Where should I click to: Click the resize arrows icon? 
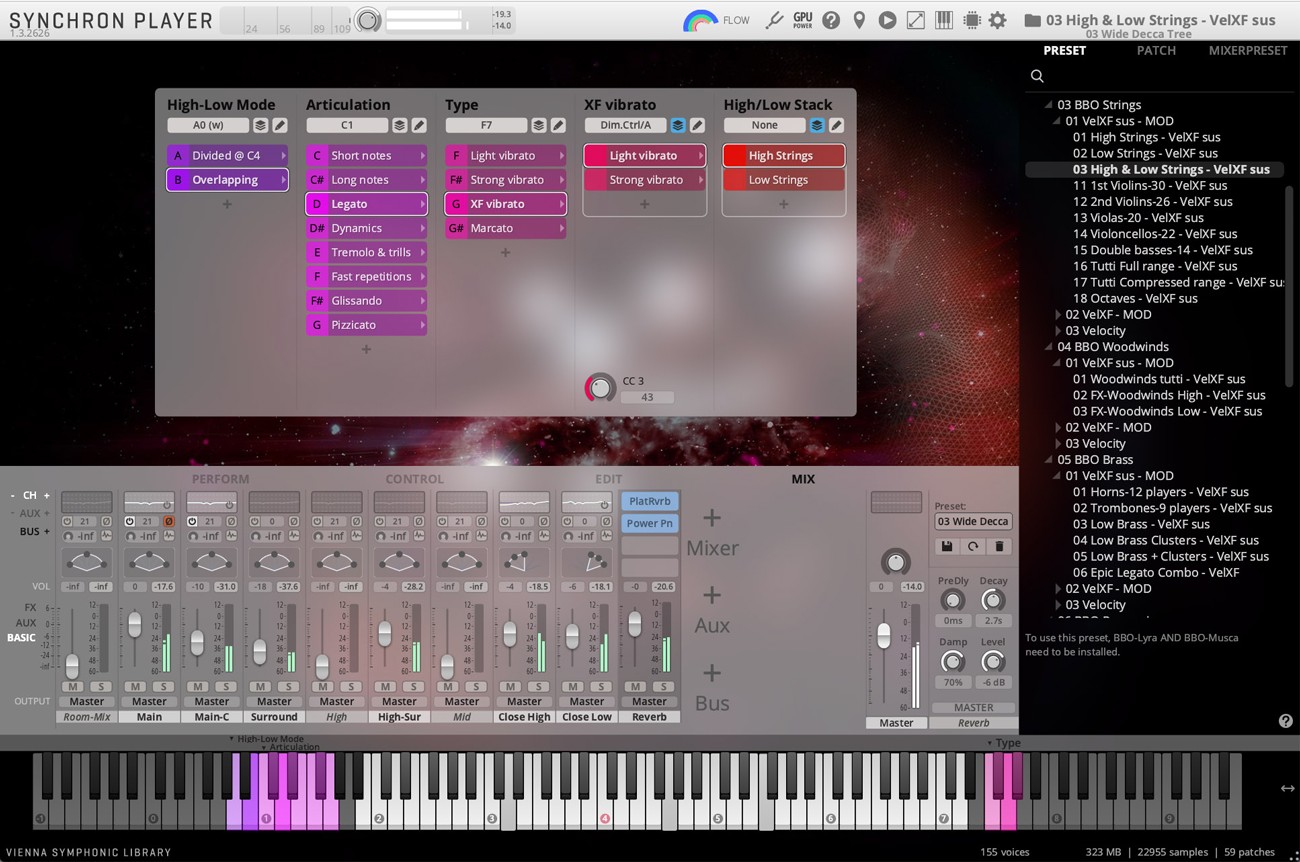[914, 19]
